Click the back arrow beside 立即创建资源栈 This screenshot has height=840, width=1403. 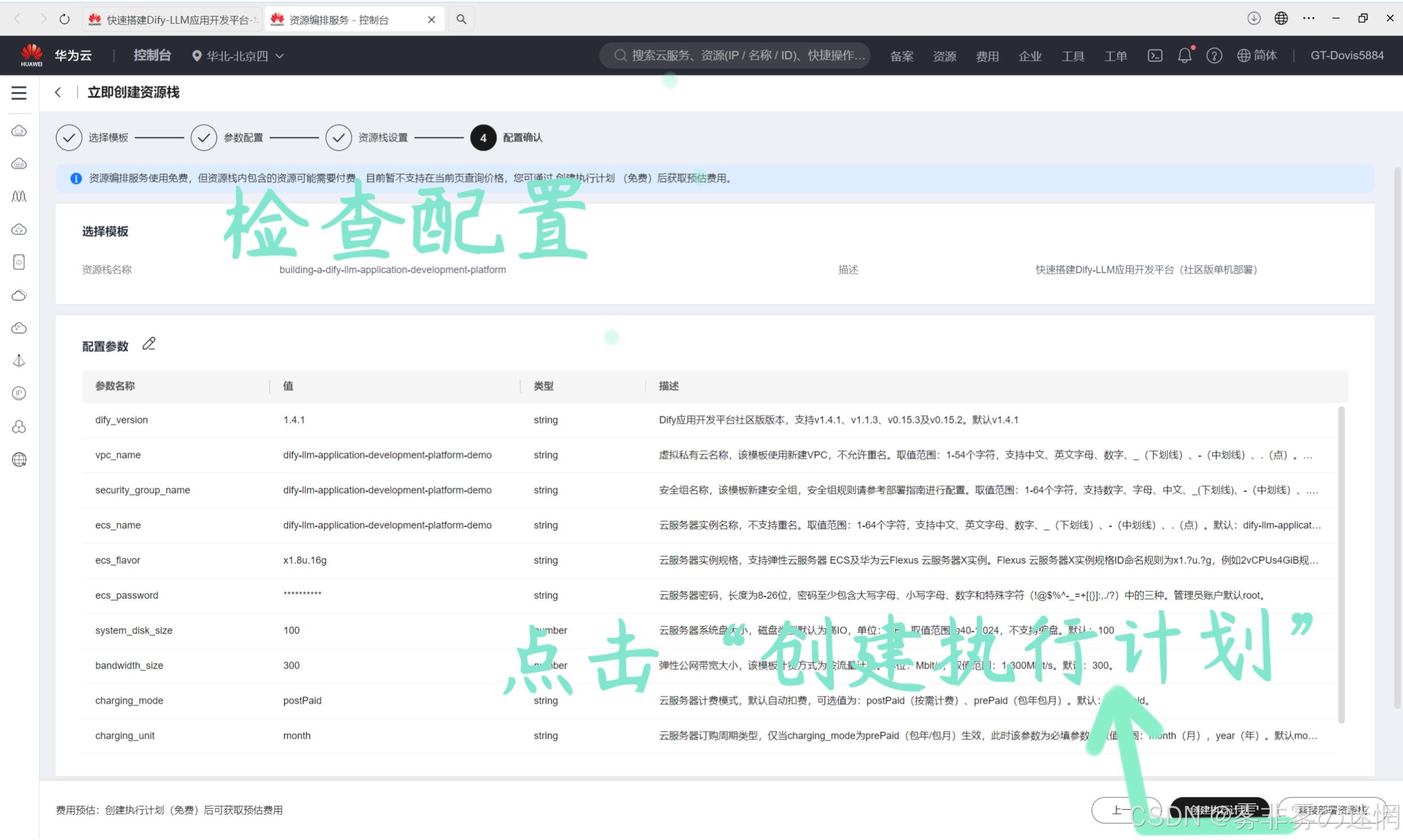coord(58,92)
